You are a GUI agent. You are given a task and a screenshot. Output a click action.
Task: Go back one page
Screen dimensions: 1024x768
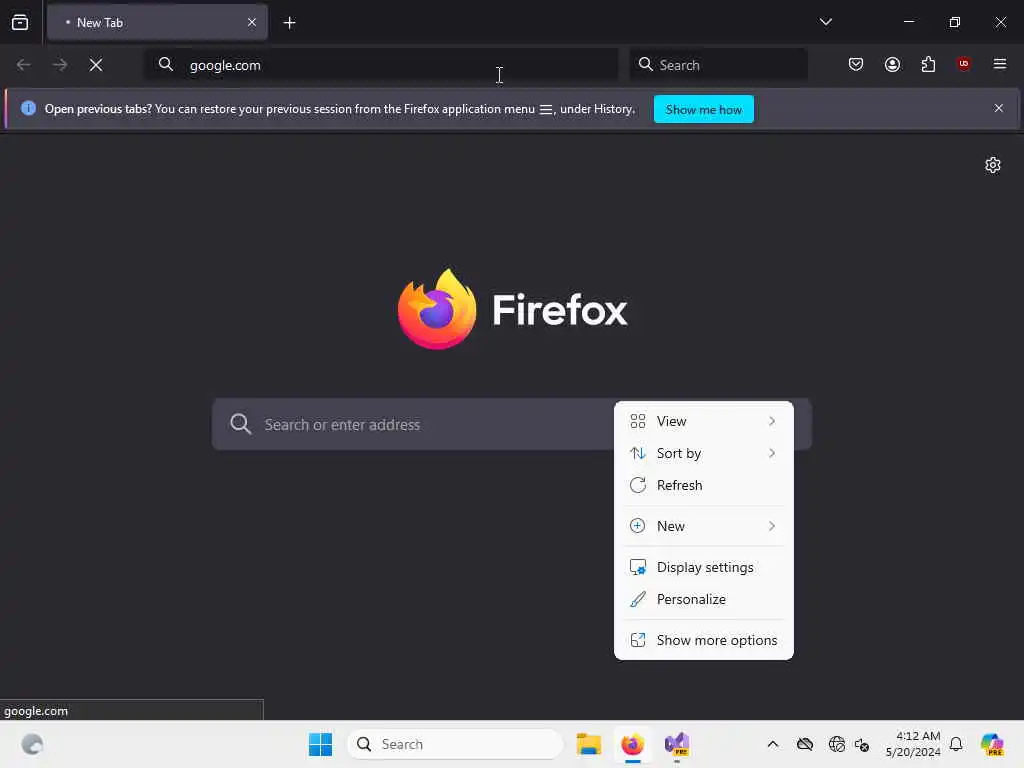coord(24,65)
